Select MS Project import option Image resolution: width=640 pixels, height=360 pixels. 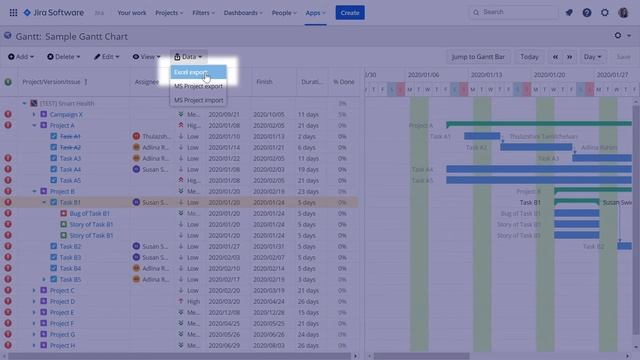[x=198, y=100]
